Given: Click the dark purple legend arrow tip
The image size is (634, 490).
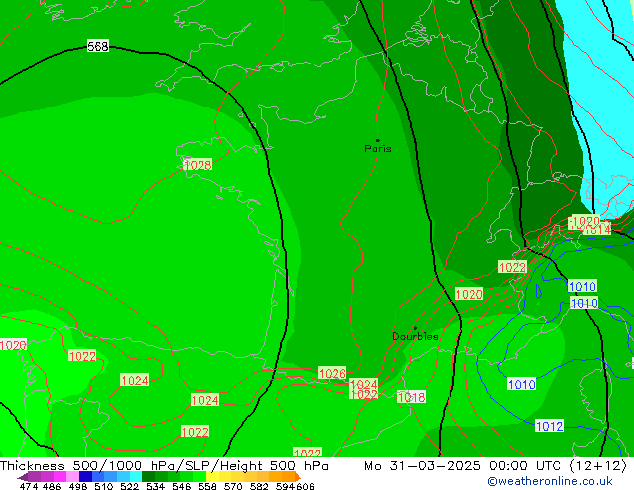Looking at the screenshot, I should tap(22, 477).
